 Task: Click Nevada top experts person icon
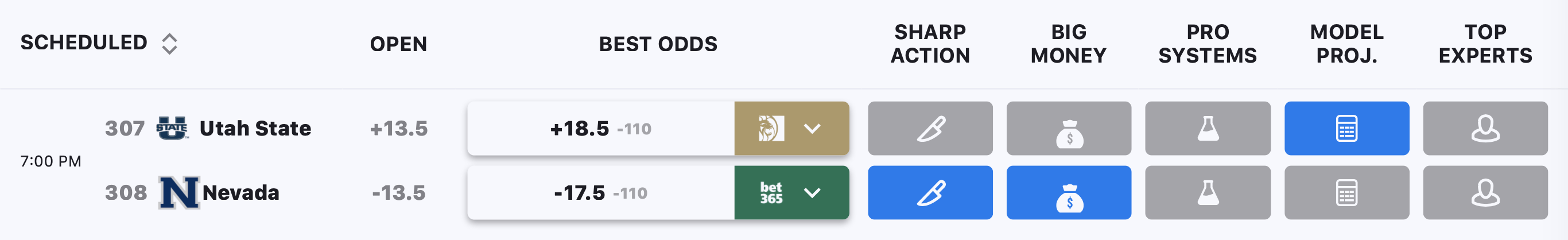click(x=1485, y=192)
